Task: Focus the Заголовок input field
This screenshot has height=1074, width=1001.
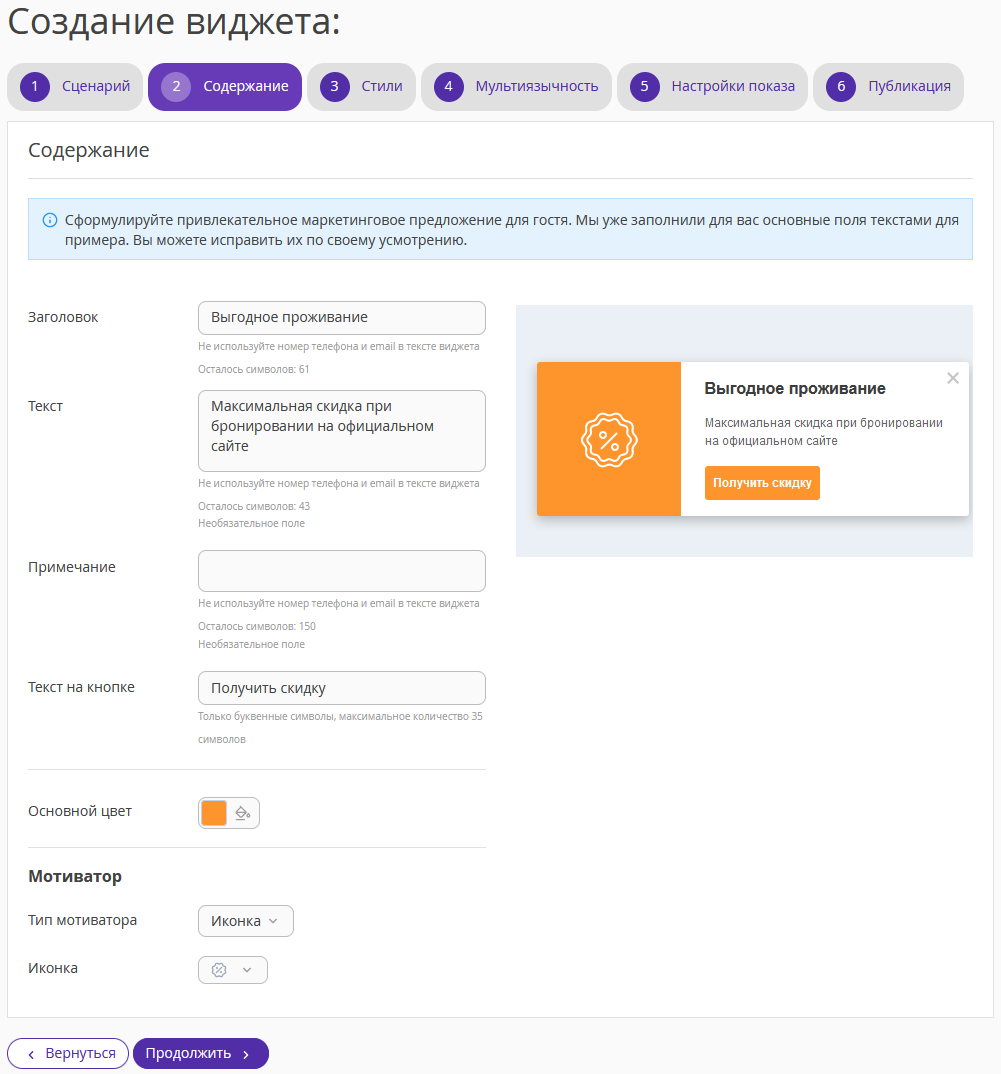Action: tap(342, 318)
